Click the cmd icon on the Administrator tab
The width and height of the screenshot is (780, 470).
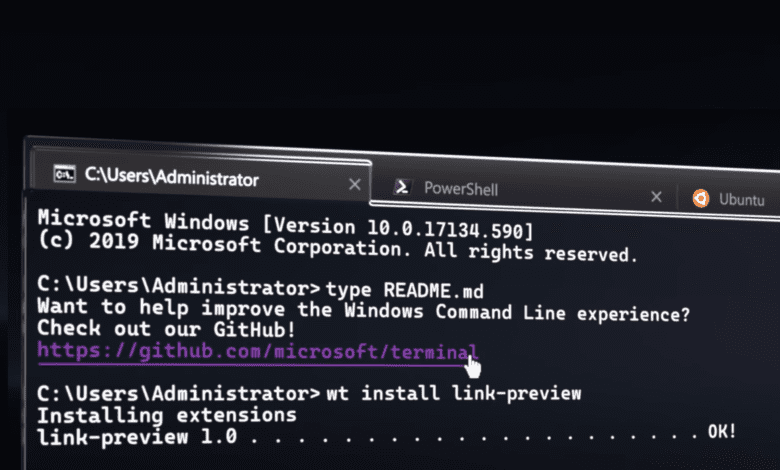[65, 174]
